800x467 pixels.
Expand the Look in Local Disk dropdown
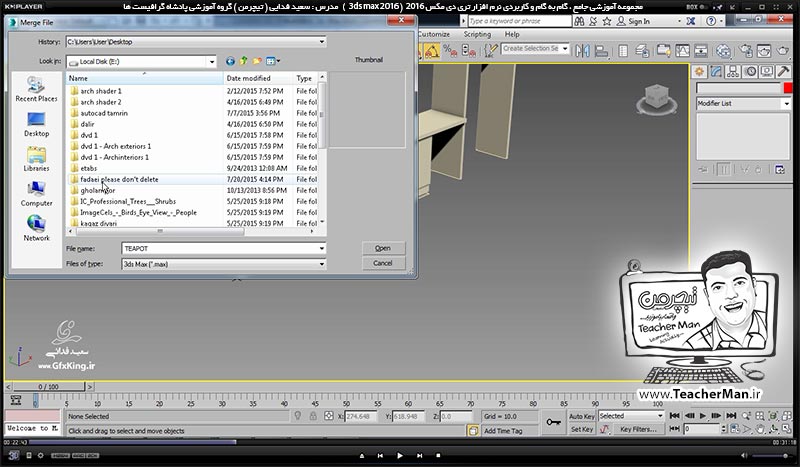[x=212, y=62]
